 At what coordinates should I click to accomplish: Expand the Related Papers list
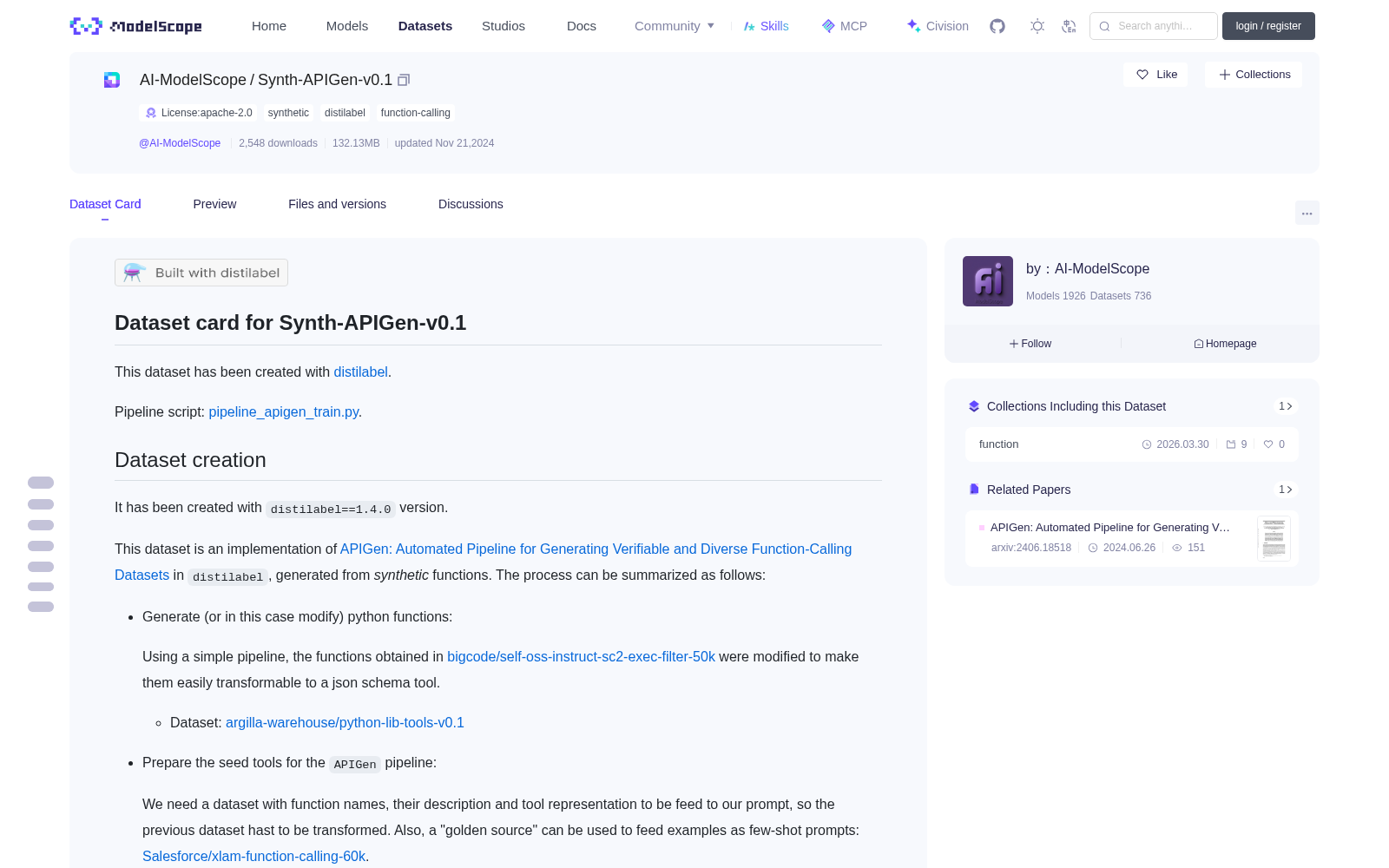pos(1285,490)
